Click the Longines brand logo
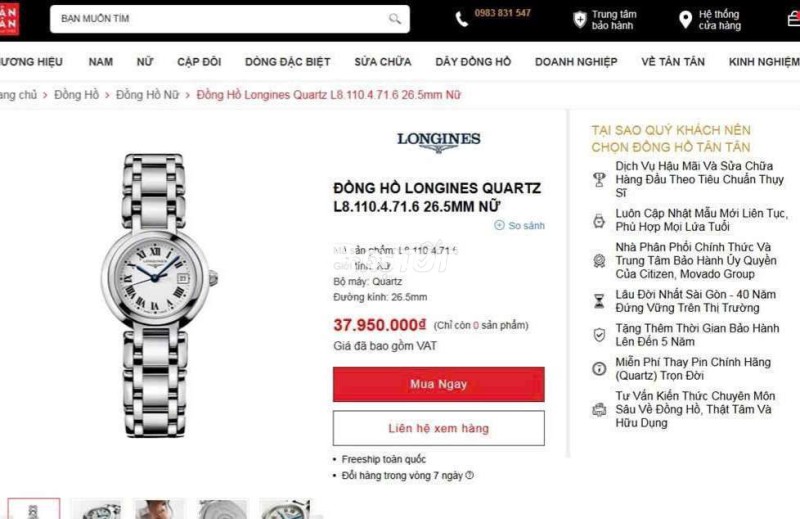The width and height of the screenshot is (800, 519). point(439,142)
